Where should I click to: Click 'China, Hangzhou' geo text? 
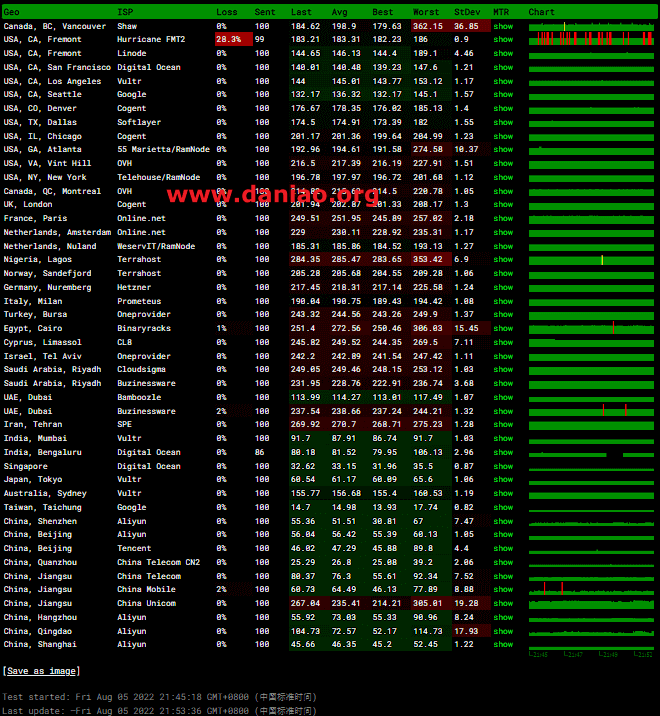tap(40, 618)
